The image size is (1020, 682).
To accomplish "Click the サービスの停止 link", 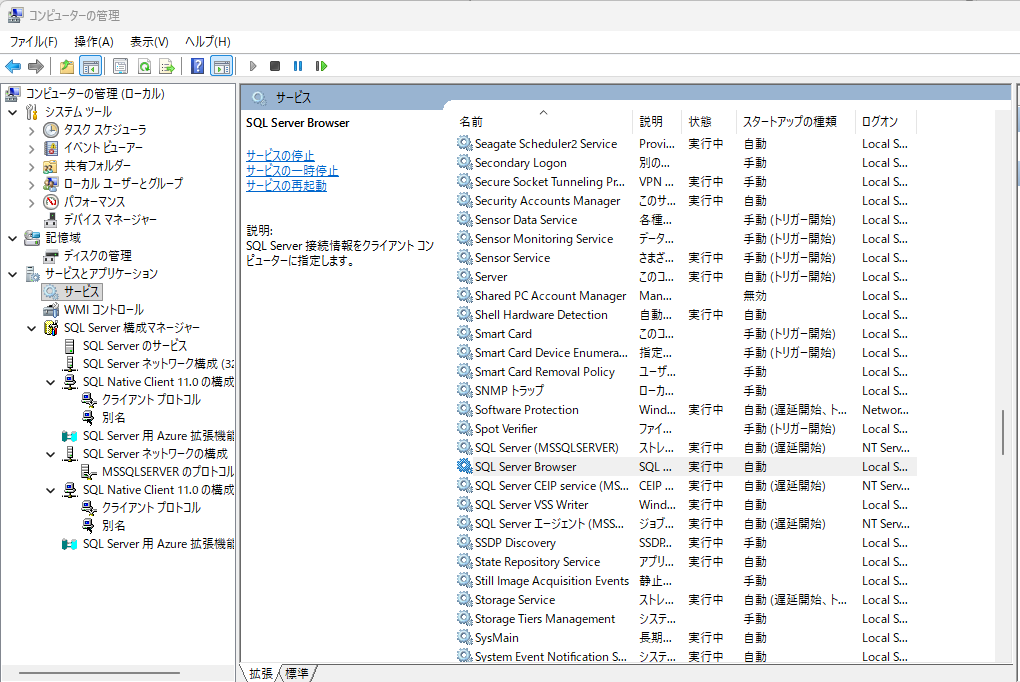I will click(280, 155).
